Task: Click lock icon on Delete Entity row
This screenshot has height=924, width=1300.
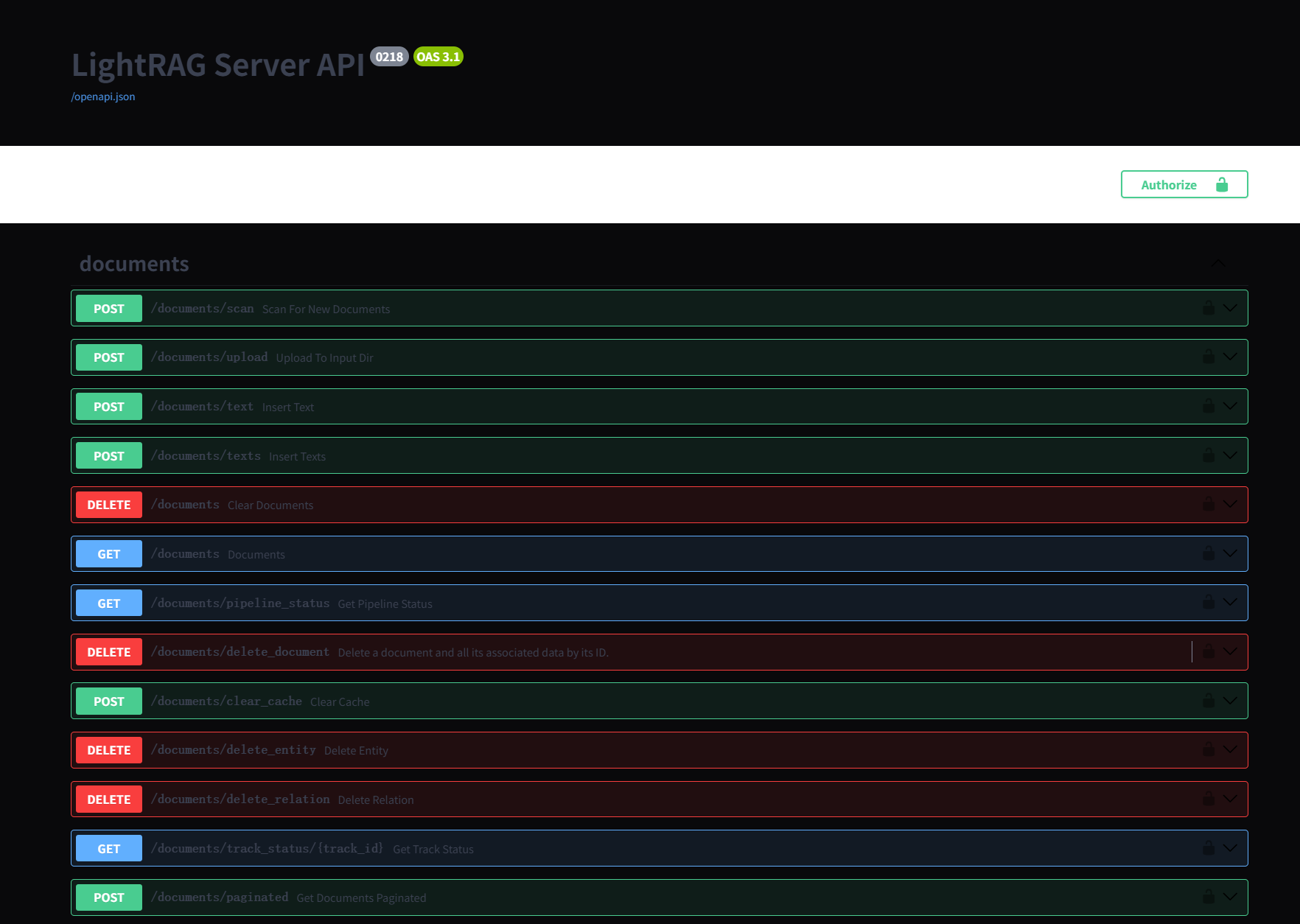Action: [x=1209, y=749]
